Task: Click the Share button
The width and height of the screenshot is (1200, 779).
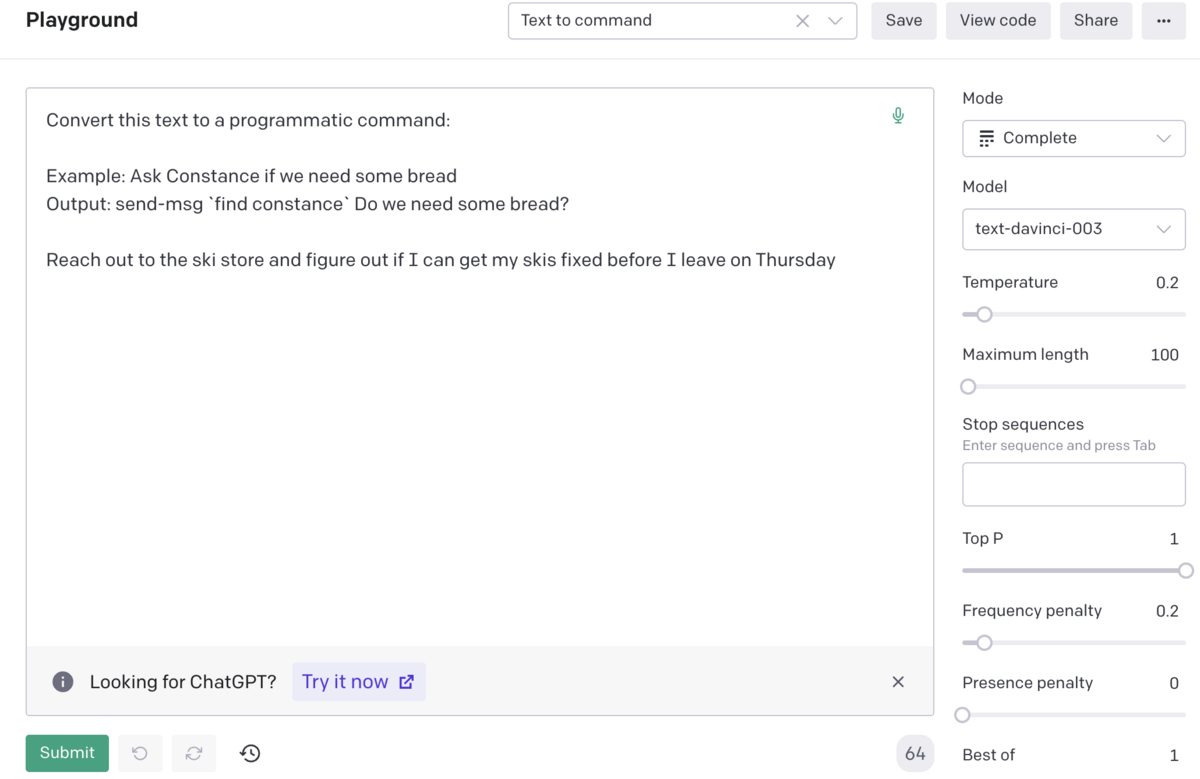Action: 1096,21
